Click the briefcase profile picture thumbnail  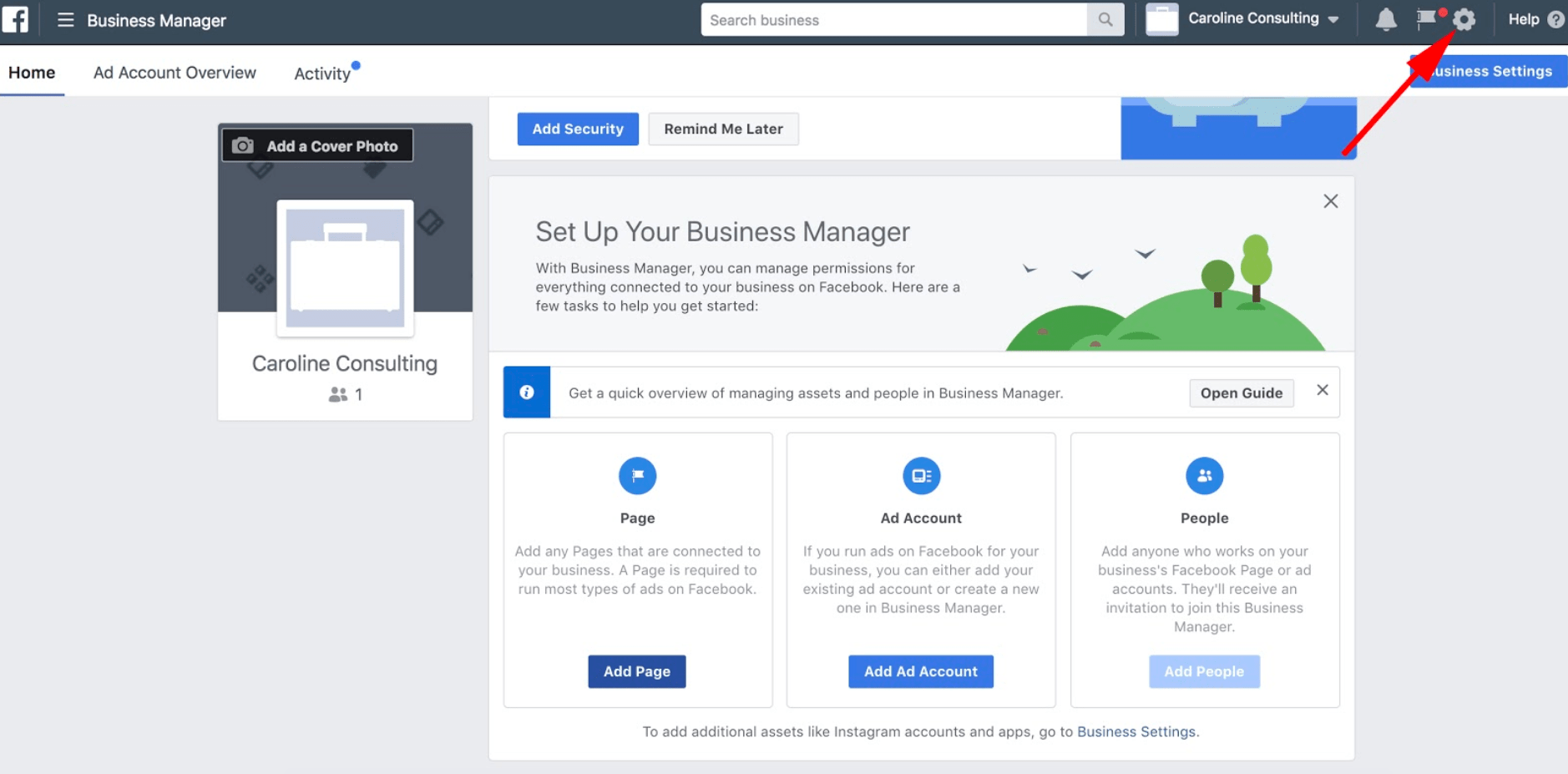coord(345,268)
